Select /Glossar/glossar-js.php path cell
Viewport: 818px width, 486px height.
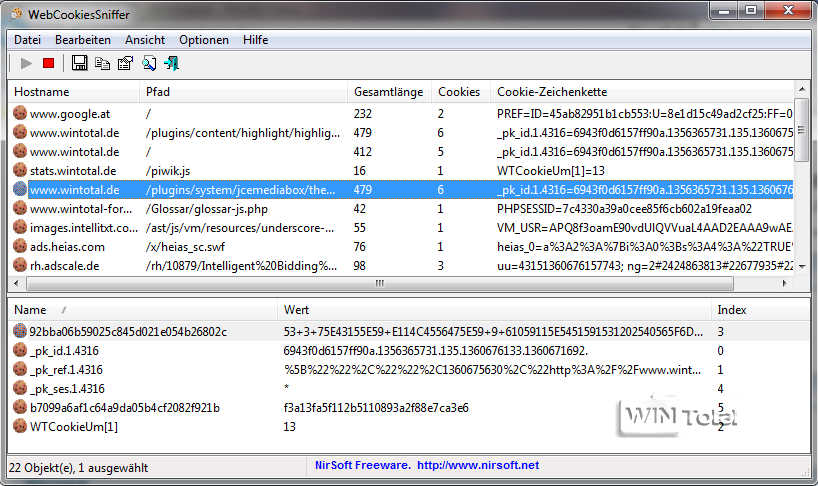[x=207, y=209]
